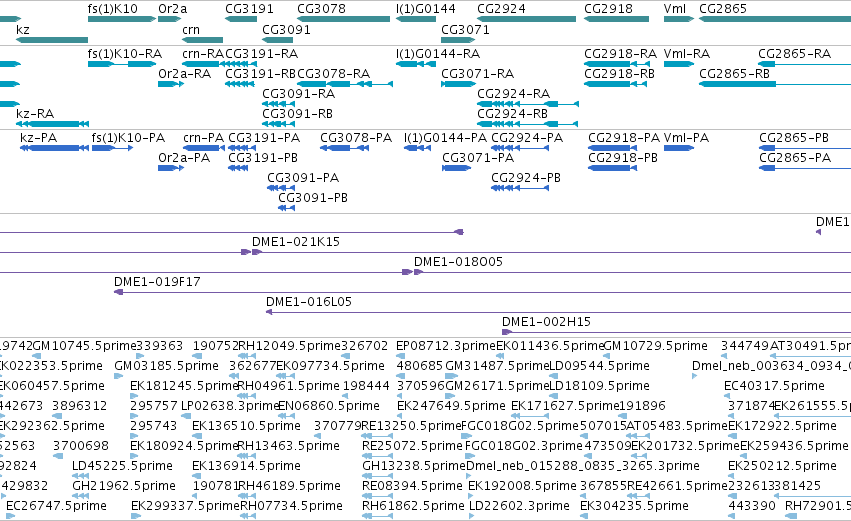Click the DME1-019F17 BAC label
This screenshot has width=851, height=521.
click(157, 282)
